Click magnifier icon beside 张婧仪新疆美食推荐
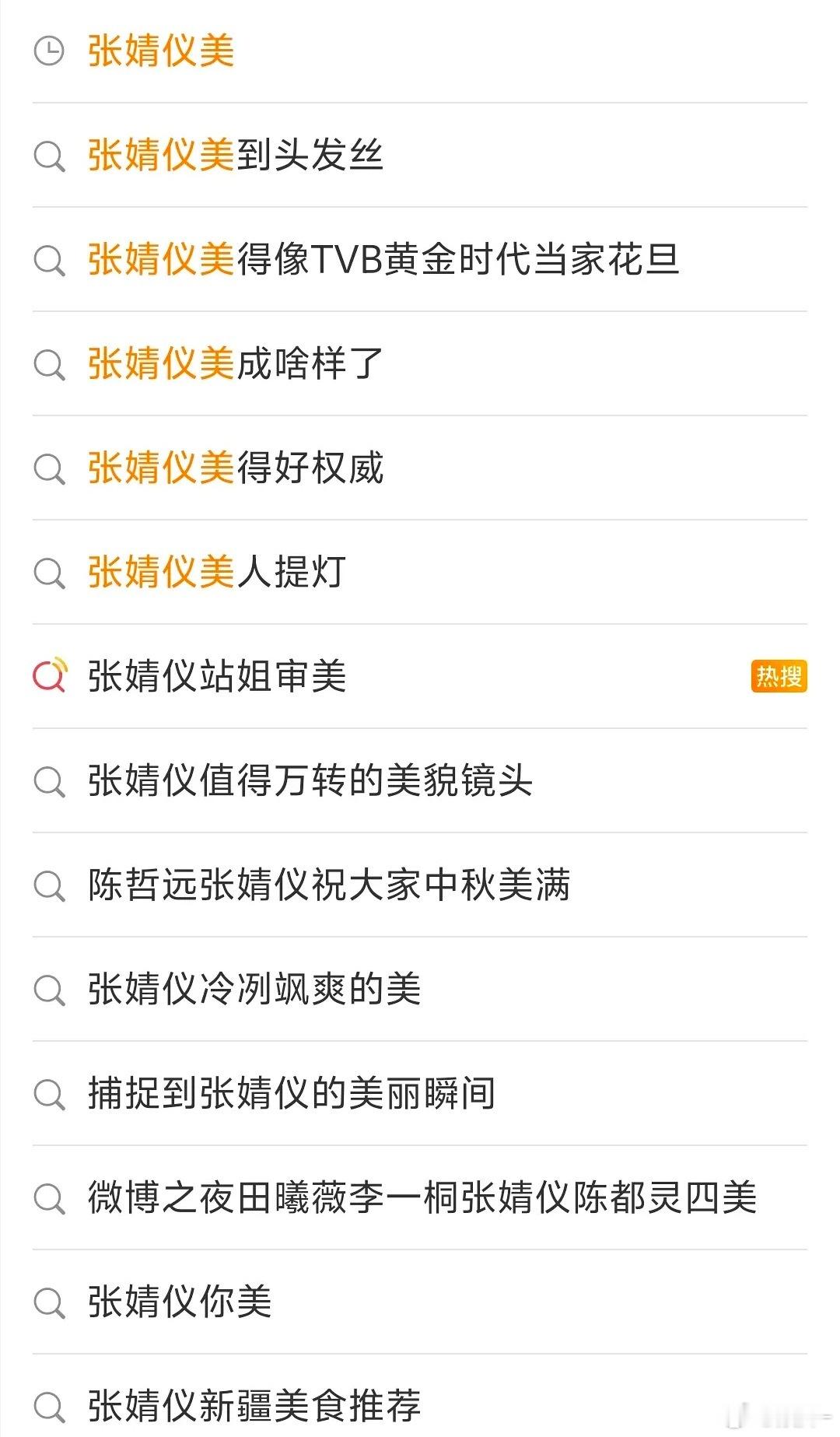Image resolution: width=840 pixels, height=1437 pixels. coord(49,1406)
